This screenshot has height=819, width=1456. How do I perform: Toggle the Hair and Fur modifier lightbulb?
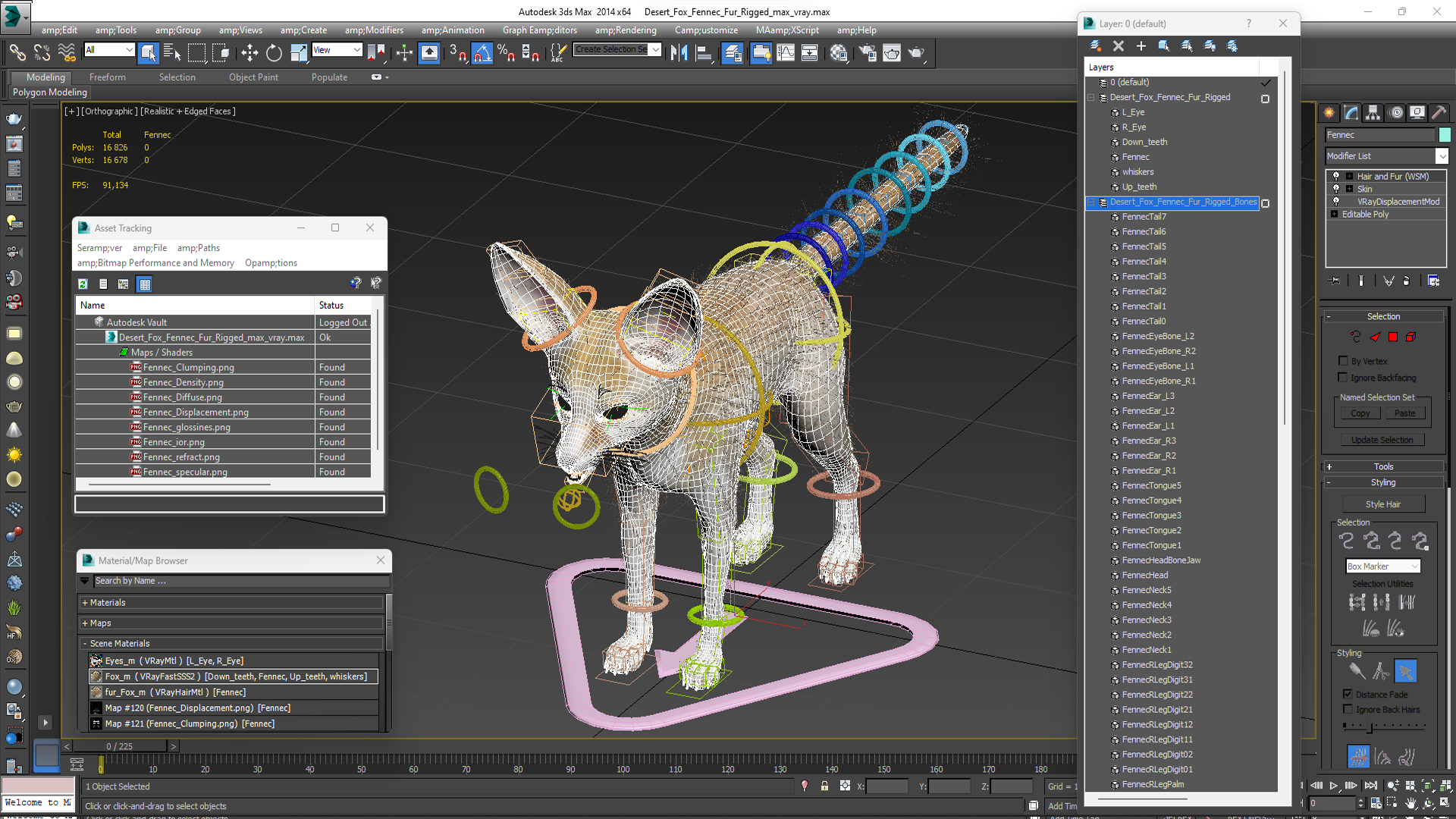[1336, 176]
